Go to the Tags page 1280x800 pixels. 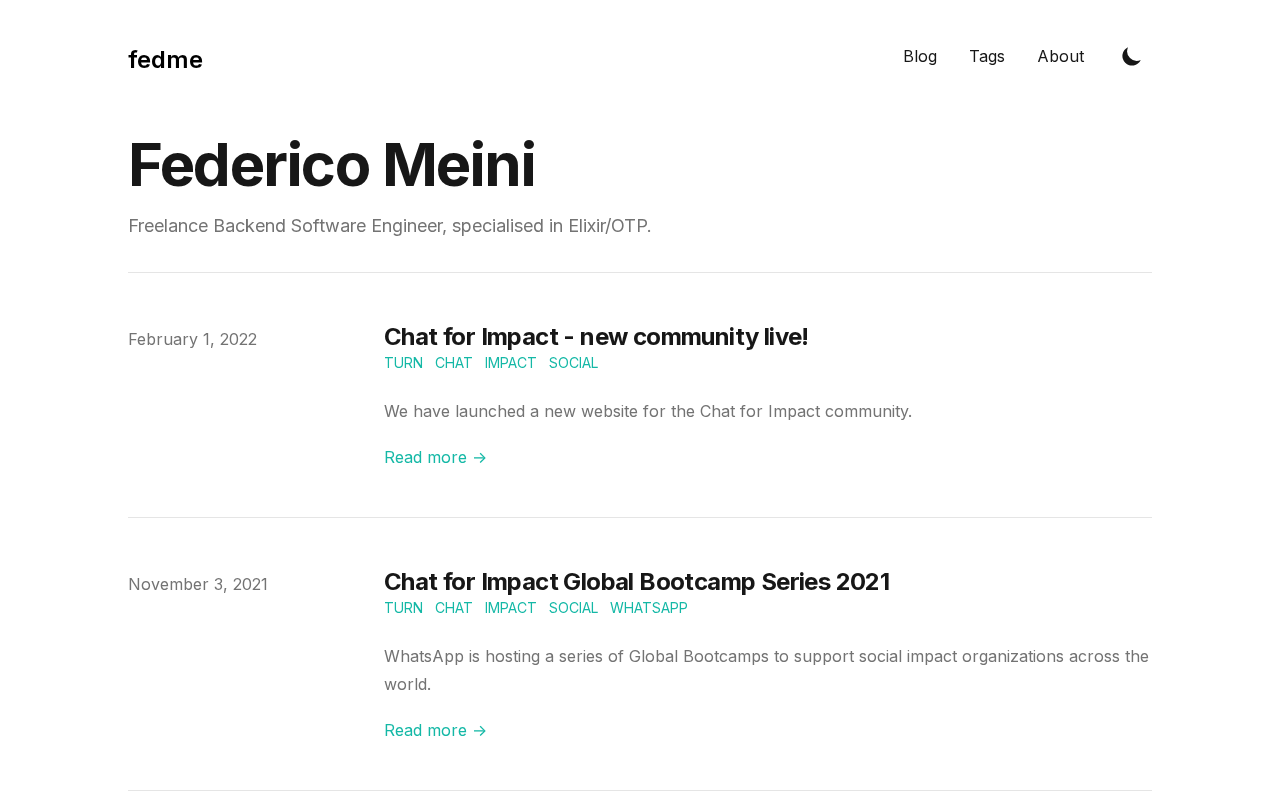pos(987,57)
